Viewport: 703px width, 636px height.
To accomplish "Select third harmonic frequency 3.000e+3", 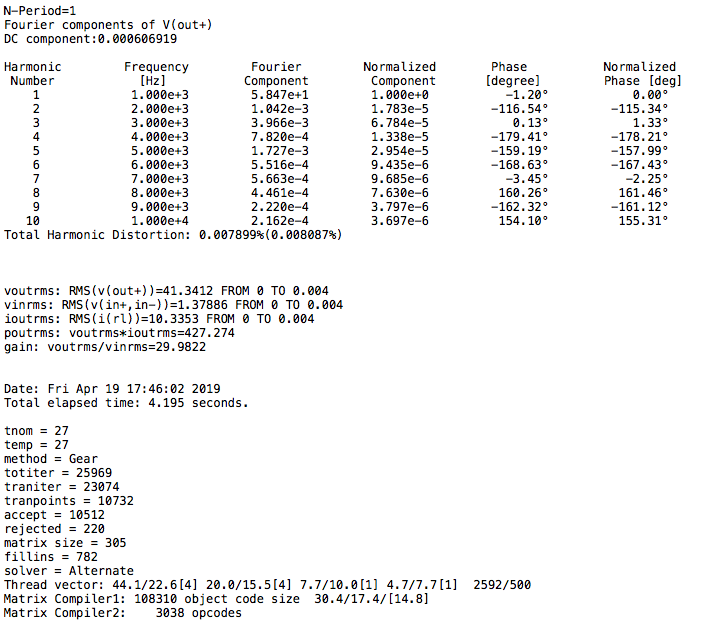I will point(160,123).
